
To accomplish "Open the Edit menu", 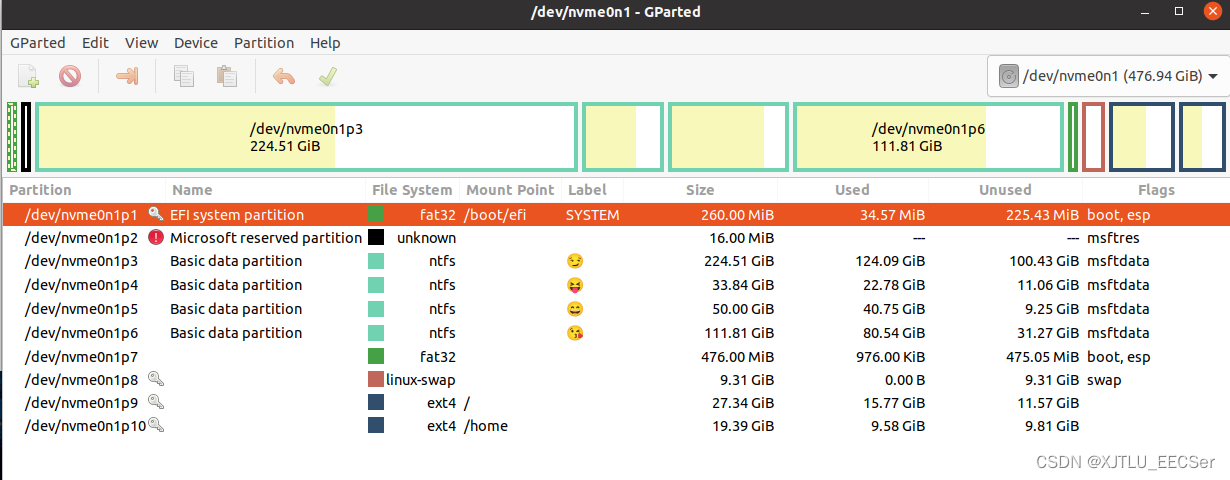I will click(x=96, y=43).
